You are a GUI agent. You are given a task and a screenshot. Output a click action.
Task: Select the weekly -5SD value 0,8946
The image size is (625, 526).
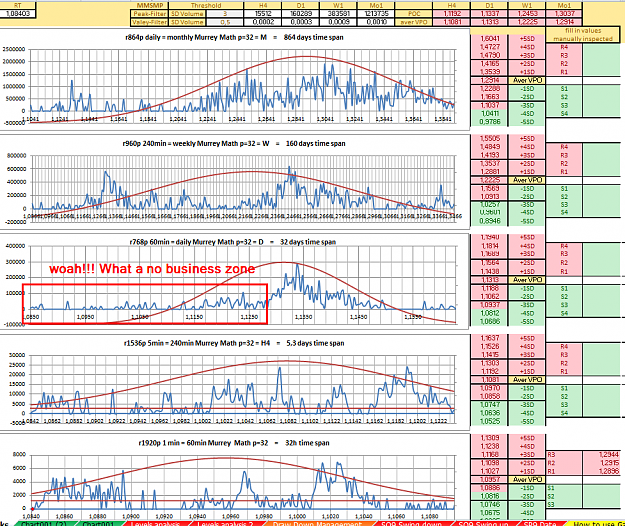tap(489, 221)
